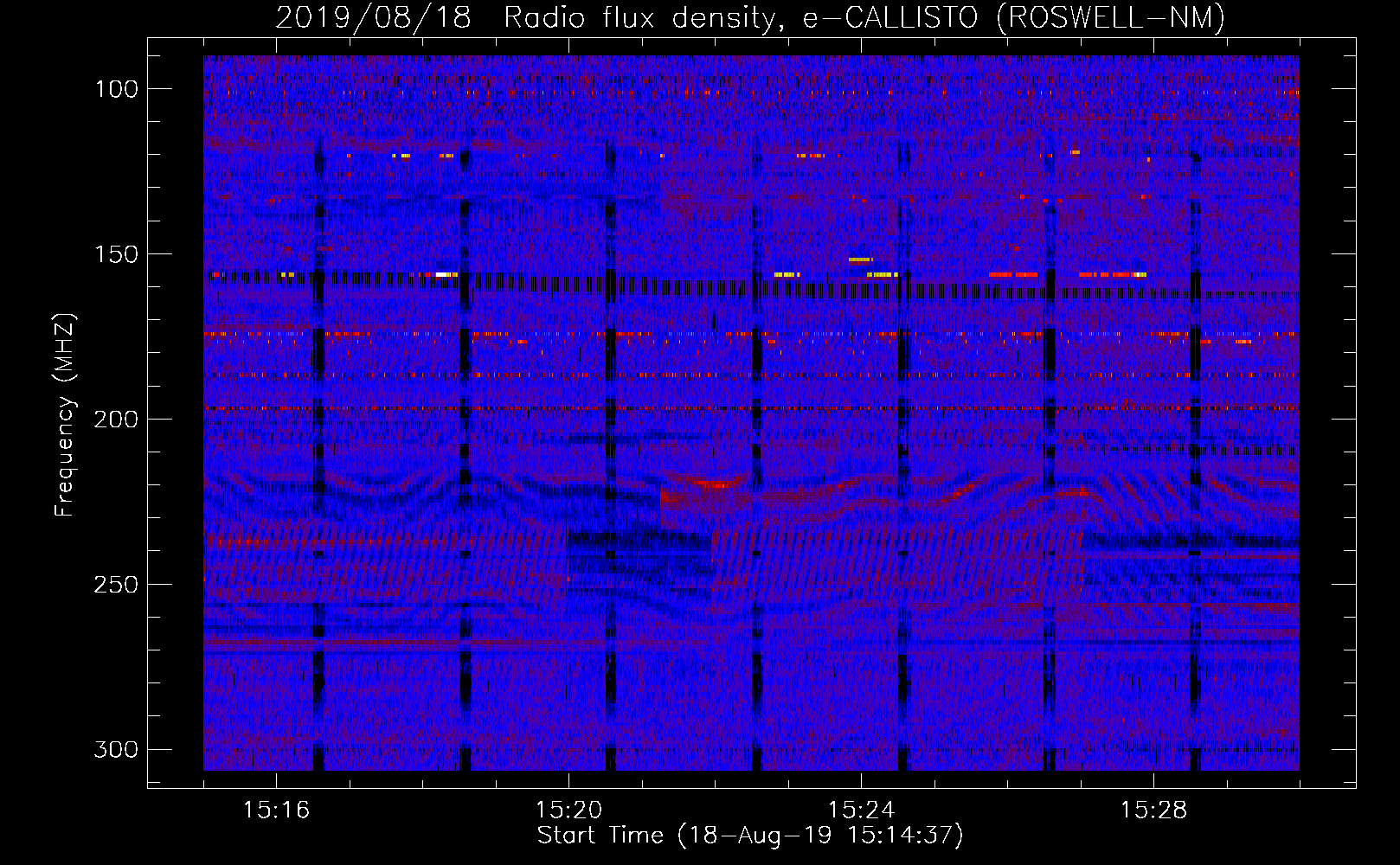Click the 15:28 time tick label

point(1153,810)
